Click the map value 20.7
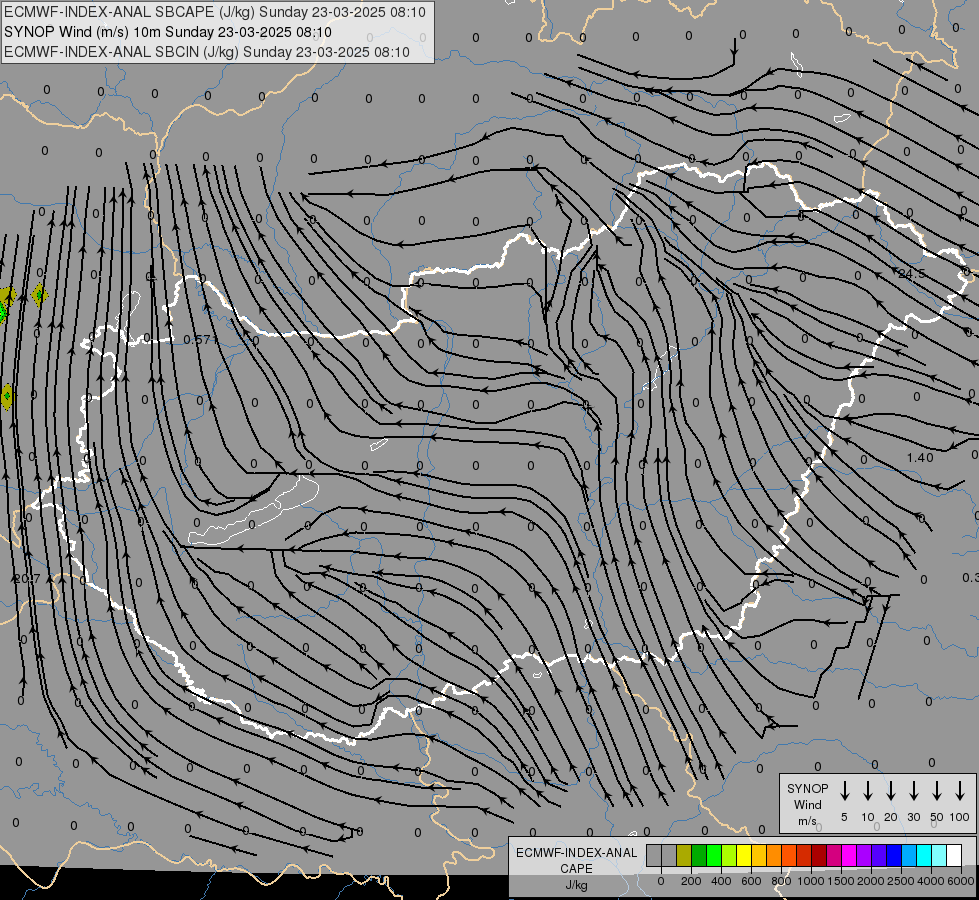Viewport: 979px width, 900px height. (27, 578)
